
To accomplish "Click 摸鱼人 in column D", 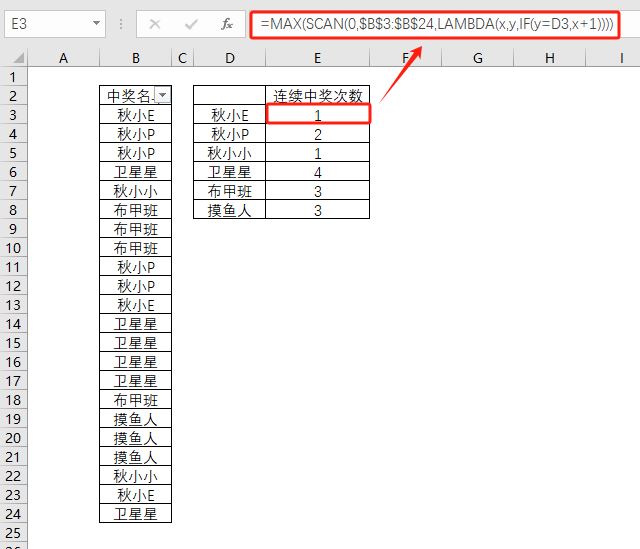I will (x=229, y=210).
